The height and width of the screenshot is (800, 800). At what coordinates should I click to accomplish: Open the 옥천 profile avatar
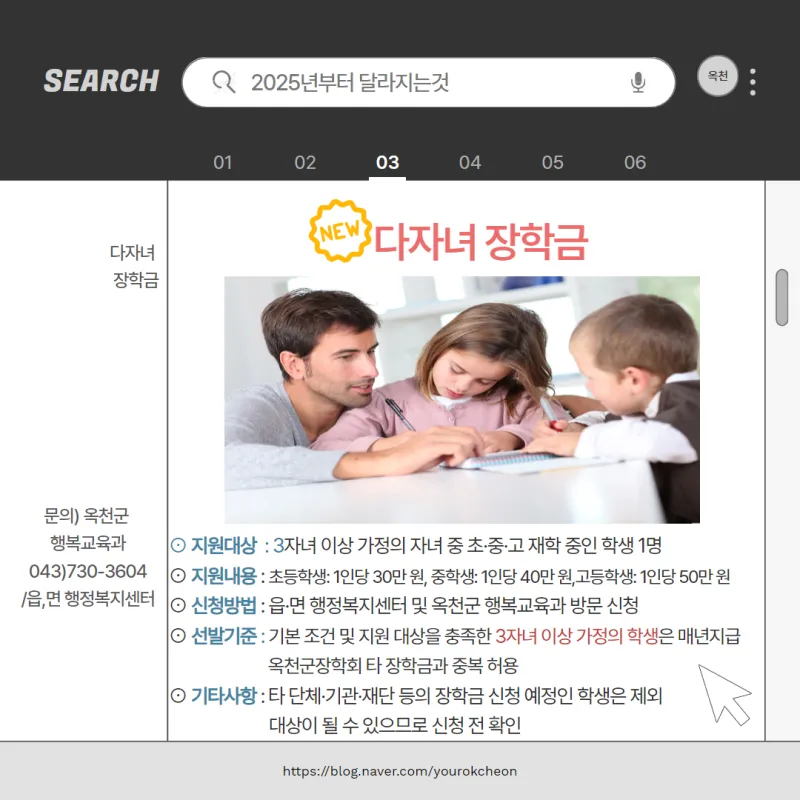click(717, 76)
